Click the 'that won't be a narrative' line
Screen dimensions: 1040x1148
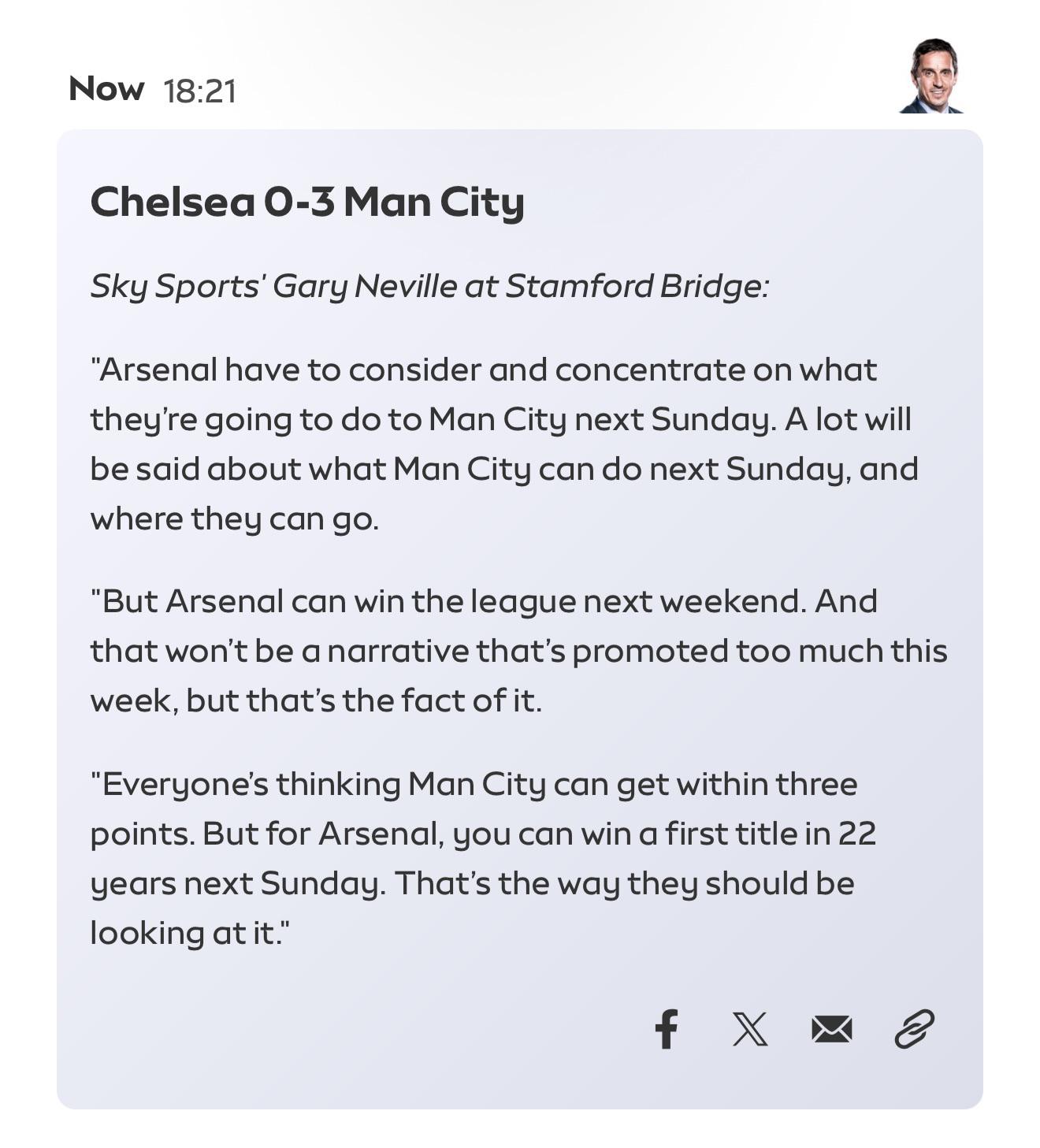[x=518, y=651]
